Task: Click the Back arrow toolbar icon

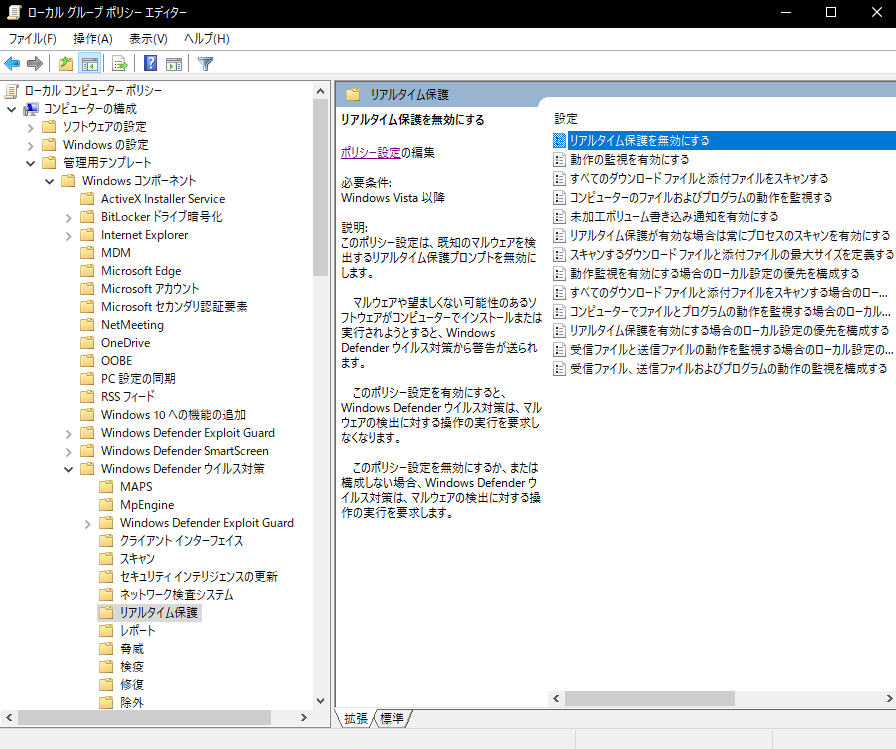Action: pyautogui.click(x=12, y=63)
